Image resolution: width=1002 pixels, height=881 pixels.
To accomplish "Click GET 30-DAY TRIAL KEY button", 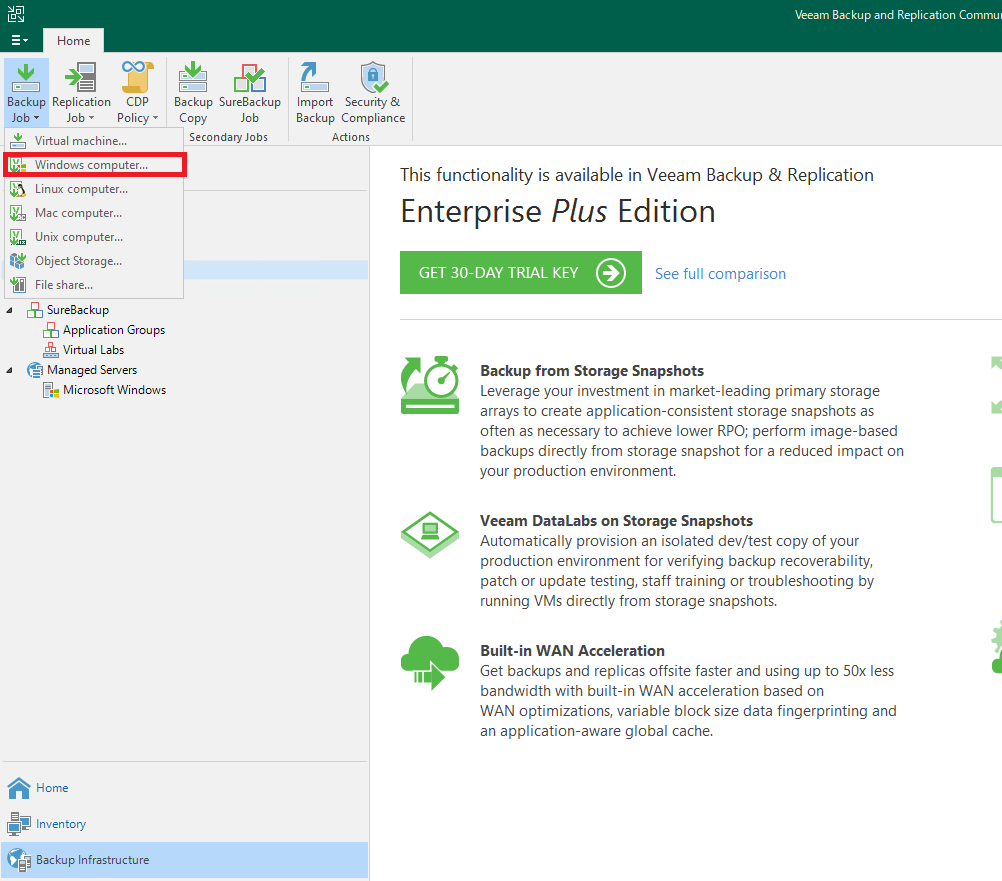I will (521, 273).
